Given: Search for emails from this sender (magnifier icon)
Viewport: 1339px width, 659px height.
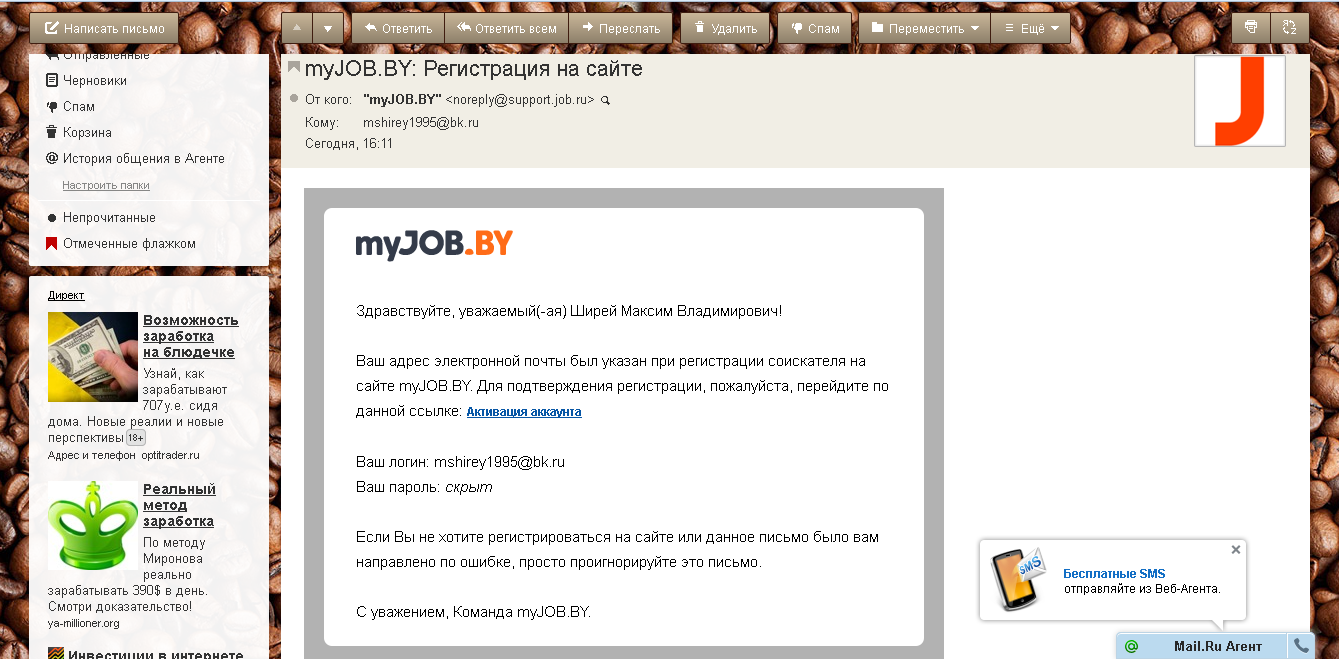Looking at the screenshot, I should click(x=605, y=100).
